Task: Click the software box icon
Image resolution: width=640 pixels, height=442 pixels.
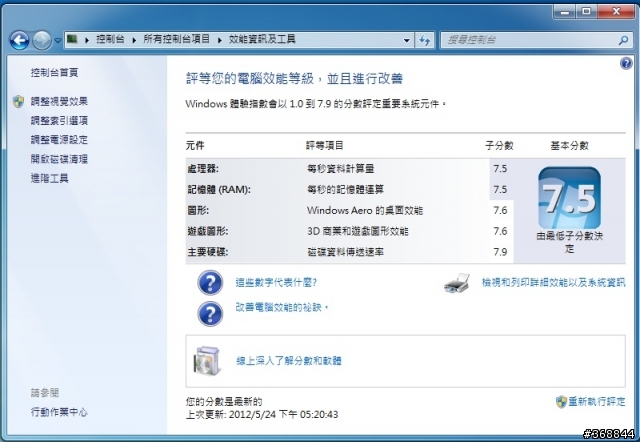Action: 208,361
